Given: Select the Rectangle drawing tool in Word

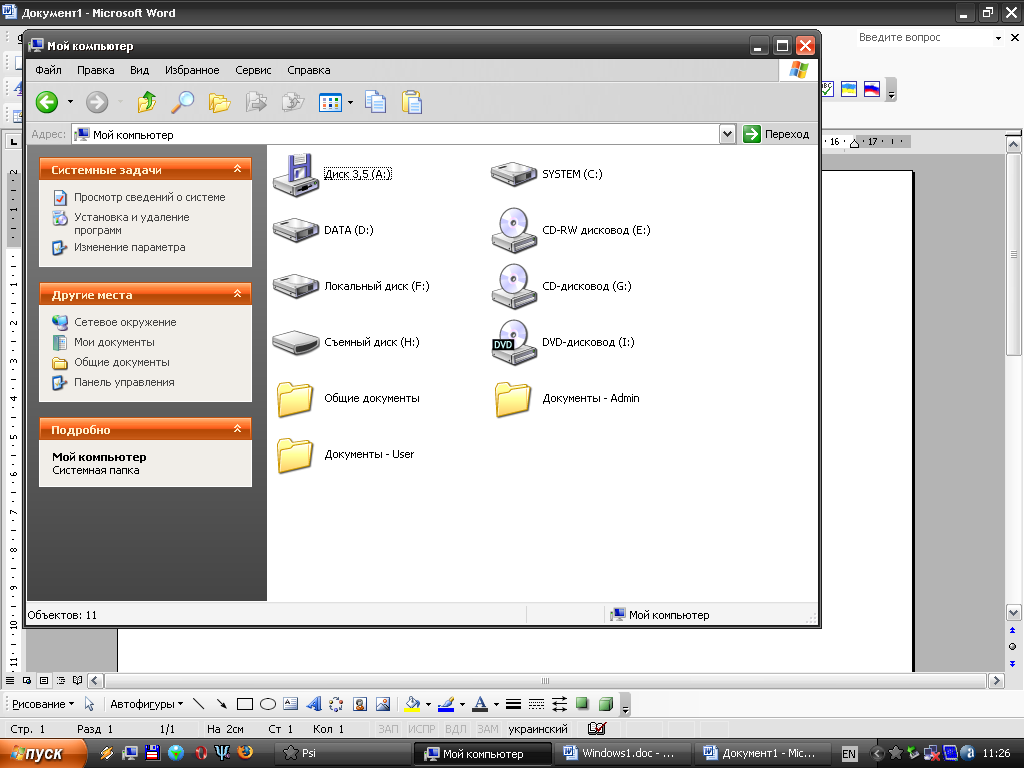Looking at the screenshot, I should pos(245,704).
